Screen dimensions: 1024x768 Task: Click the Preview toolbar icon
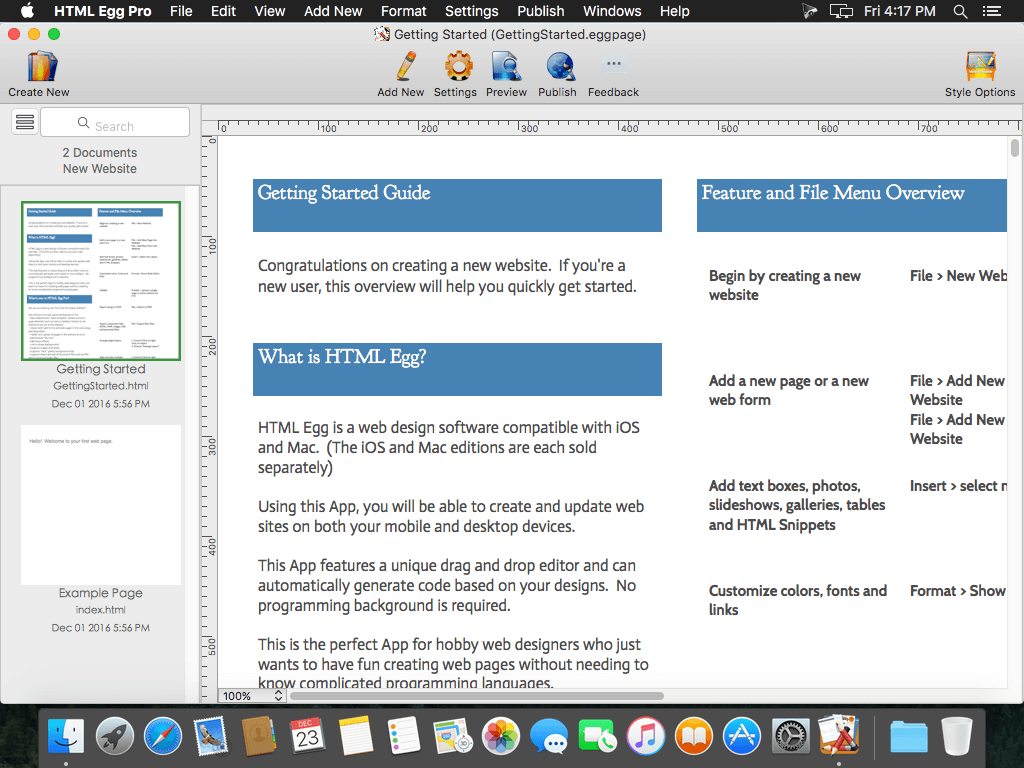(x=507, y=67)
